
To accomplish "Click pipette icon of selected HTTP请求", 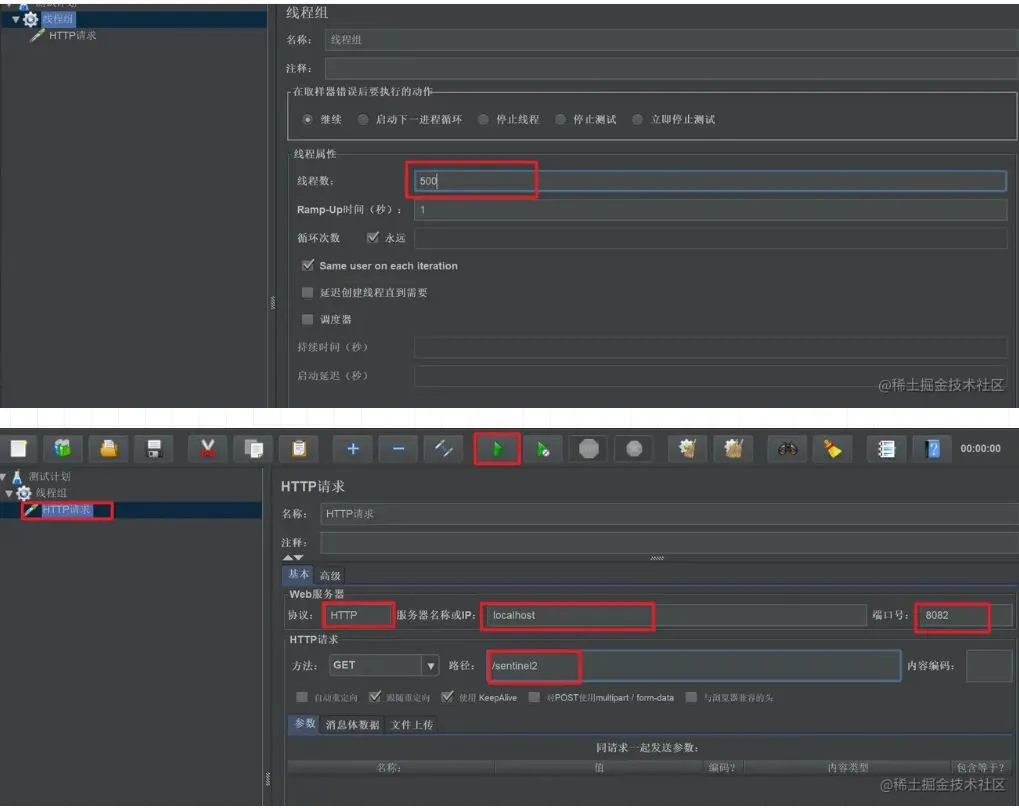I will [x=31, y=509].
